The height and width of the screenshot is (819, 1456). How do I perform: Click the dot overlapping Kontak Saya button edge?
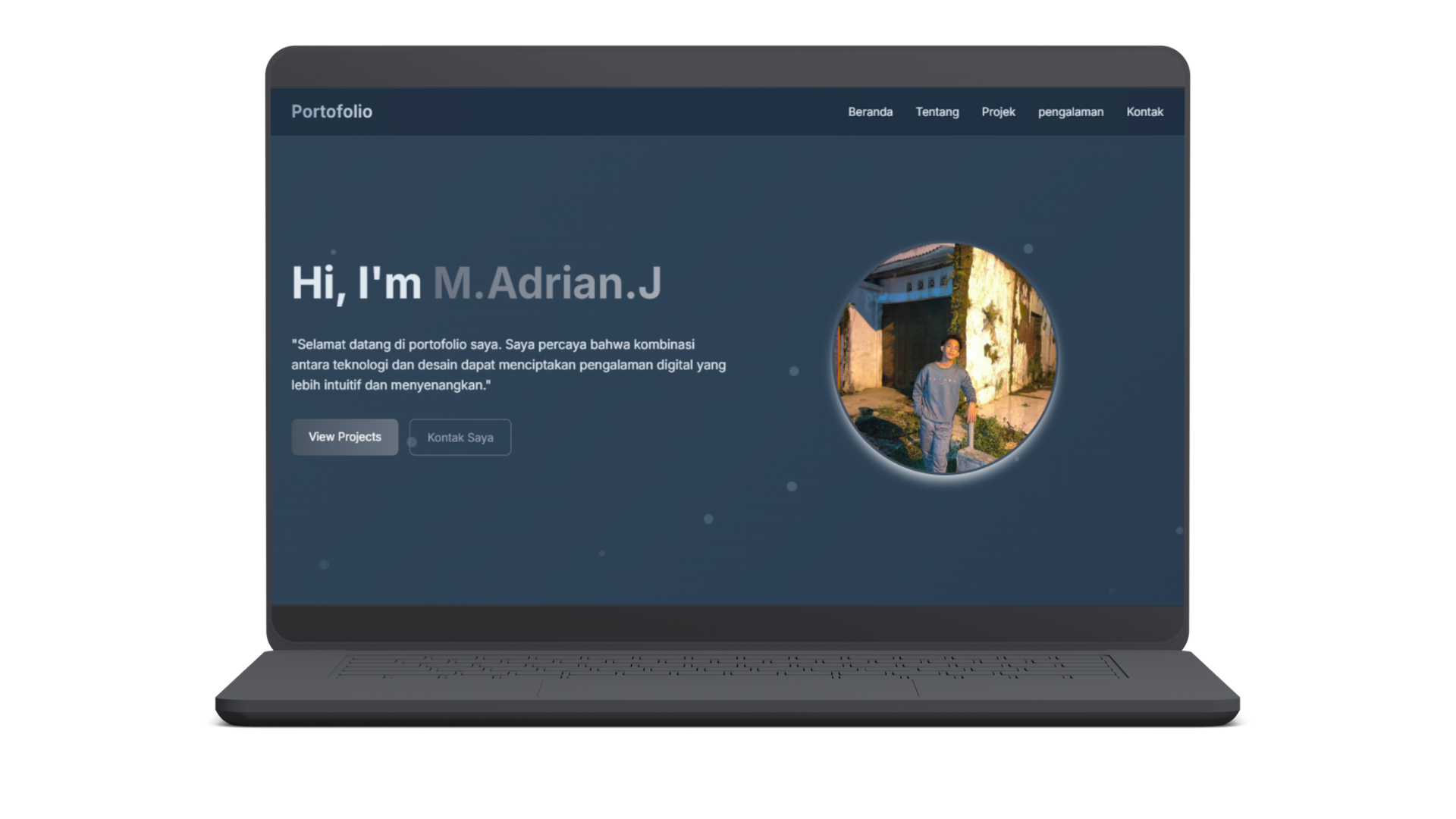[412, 442]
